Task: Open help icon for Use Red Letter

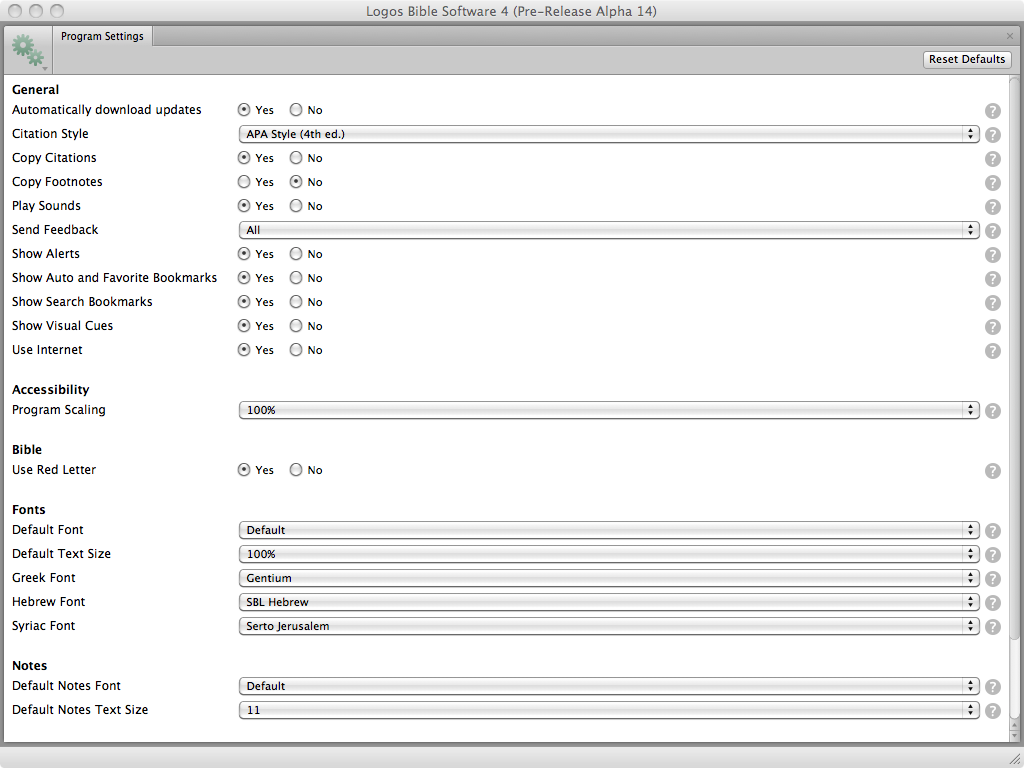Action: coord(993,472)
